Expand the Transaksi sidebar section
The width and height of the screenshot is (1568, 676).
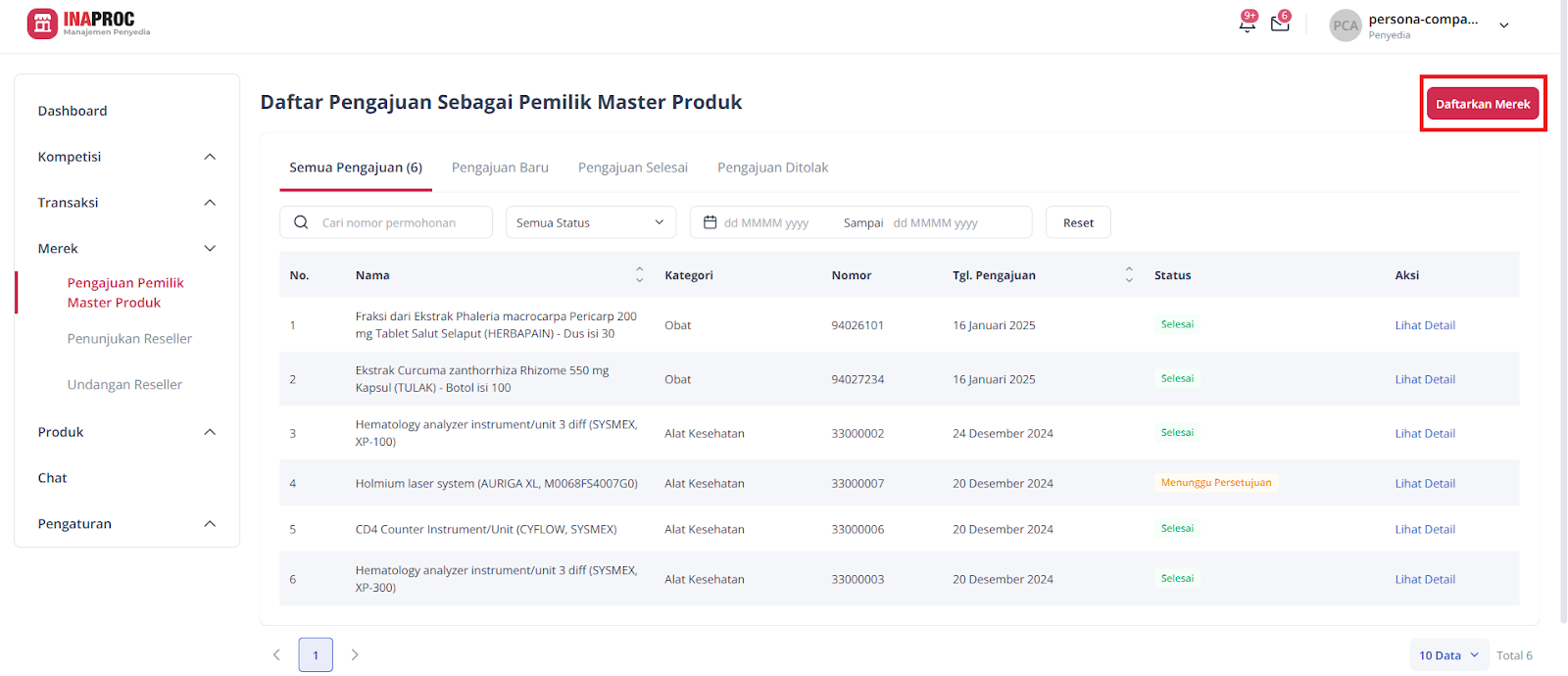pyautogui.click(x=210, y=203)
